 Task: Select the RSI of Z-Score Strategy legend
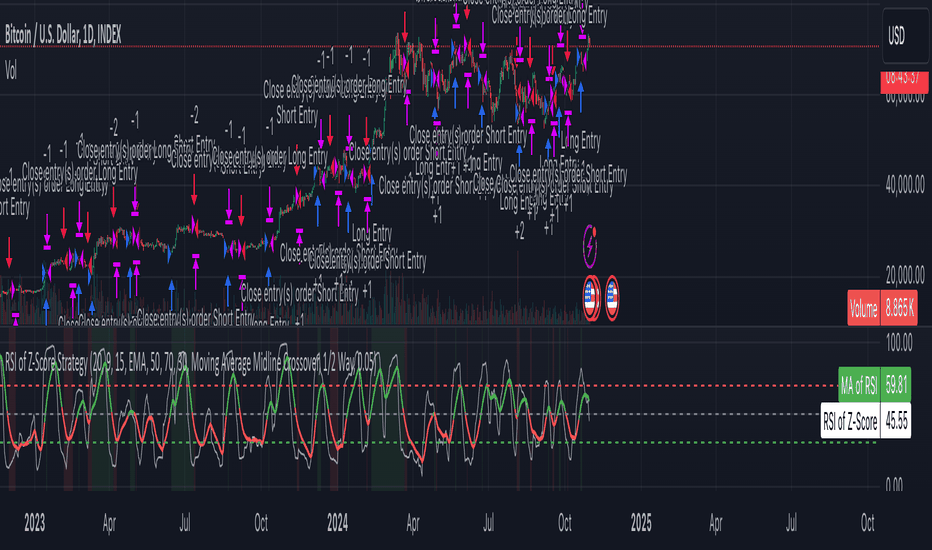coord(190,361)
